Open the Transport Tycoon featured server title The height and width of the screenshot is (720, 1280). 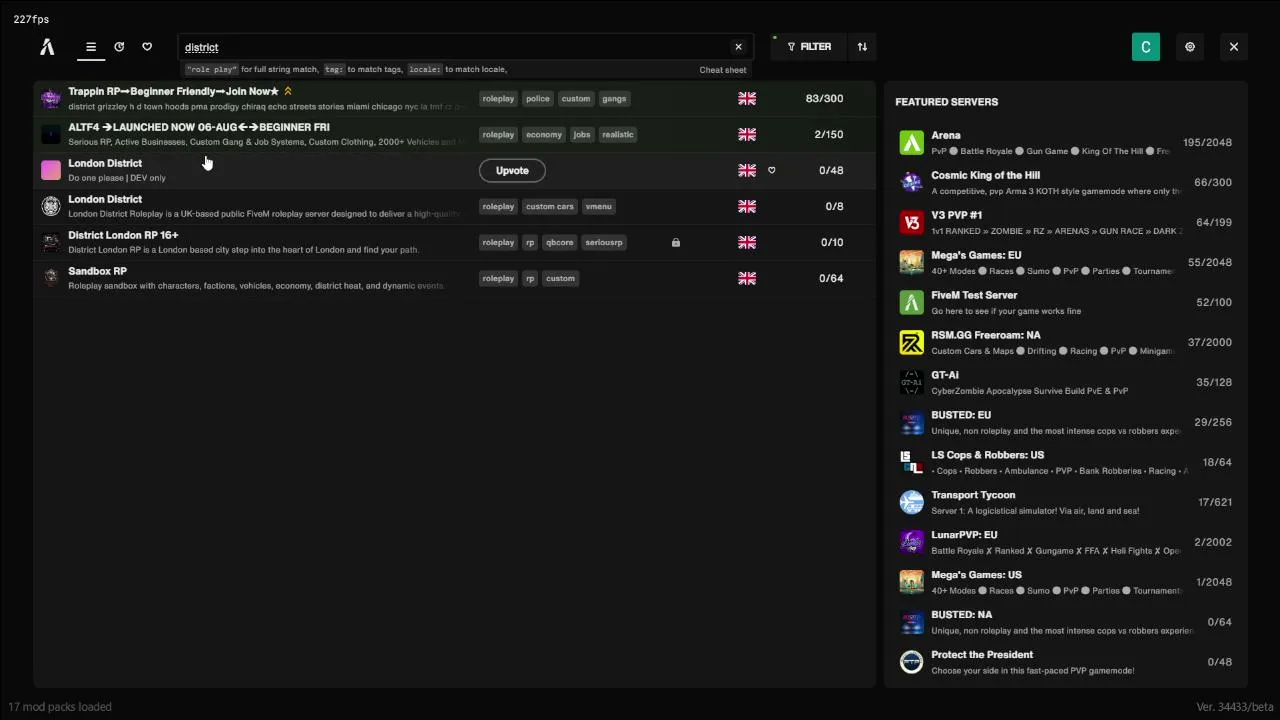pos(973,495)
